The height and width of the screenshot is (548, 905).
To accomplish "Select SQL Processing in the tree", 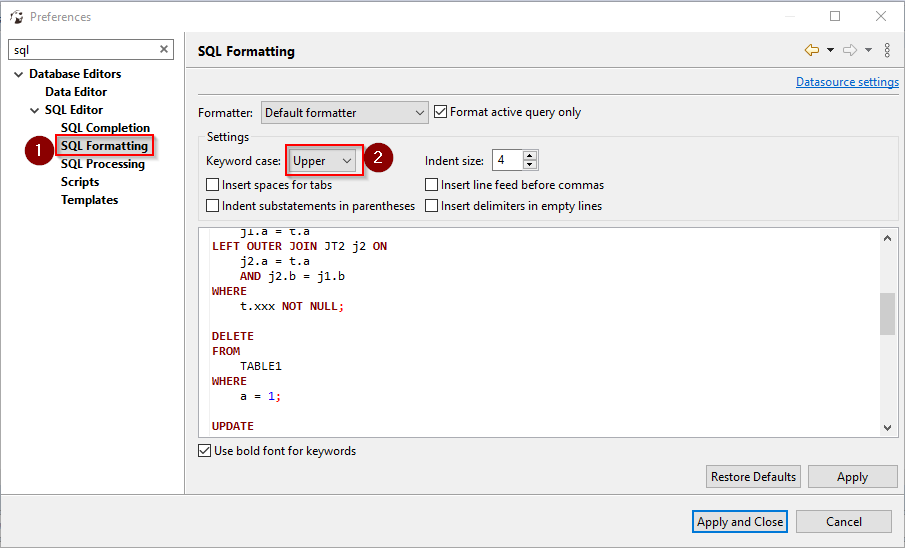I will [103, 164].
